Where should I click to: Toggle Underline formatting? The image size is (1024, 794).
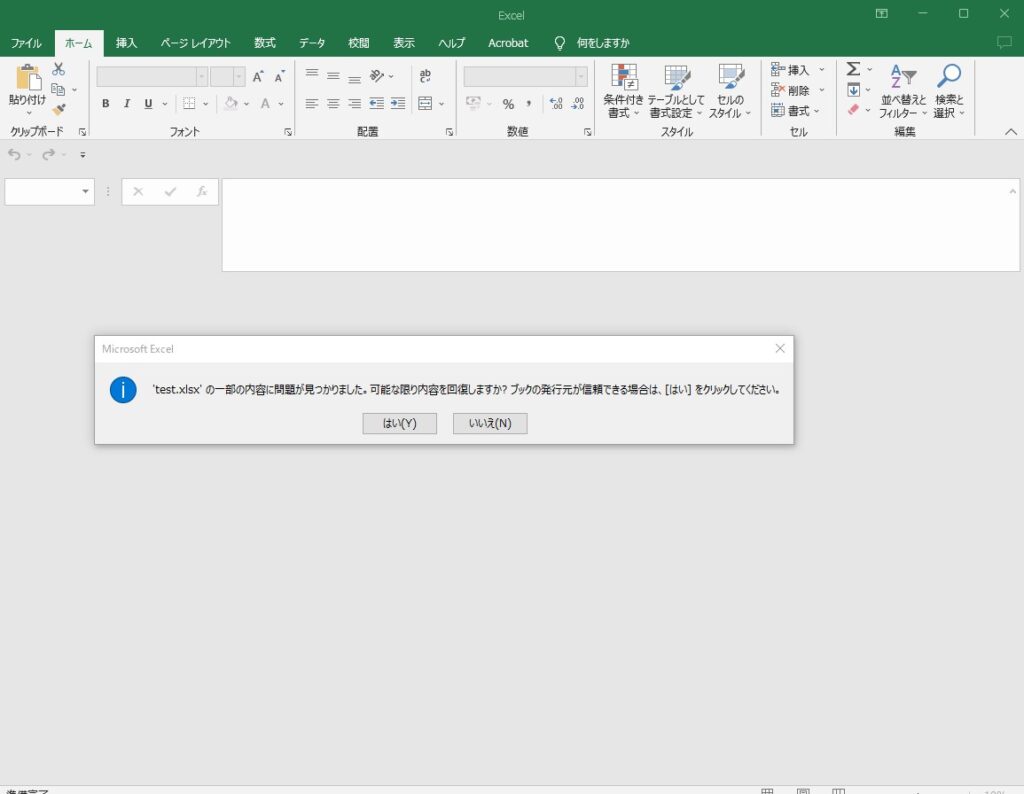(x=148, y=103)
